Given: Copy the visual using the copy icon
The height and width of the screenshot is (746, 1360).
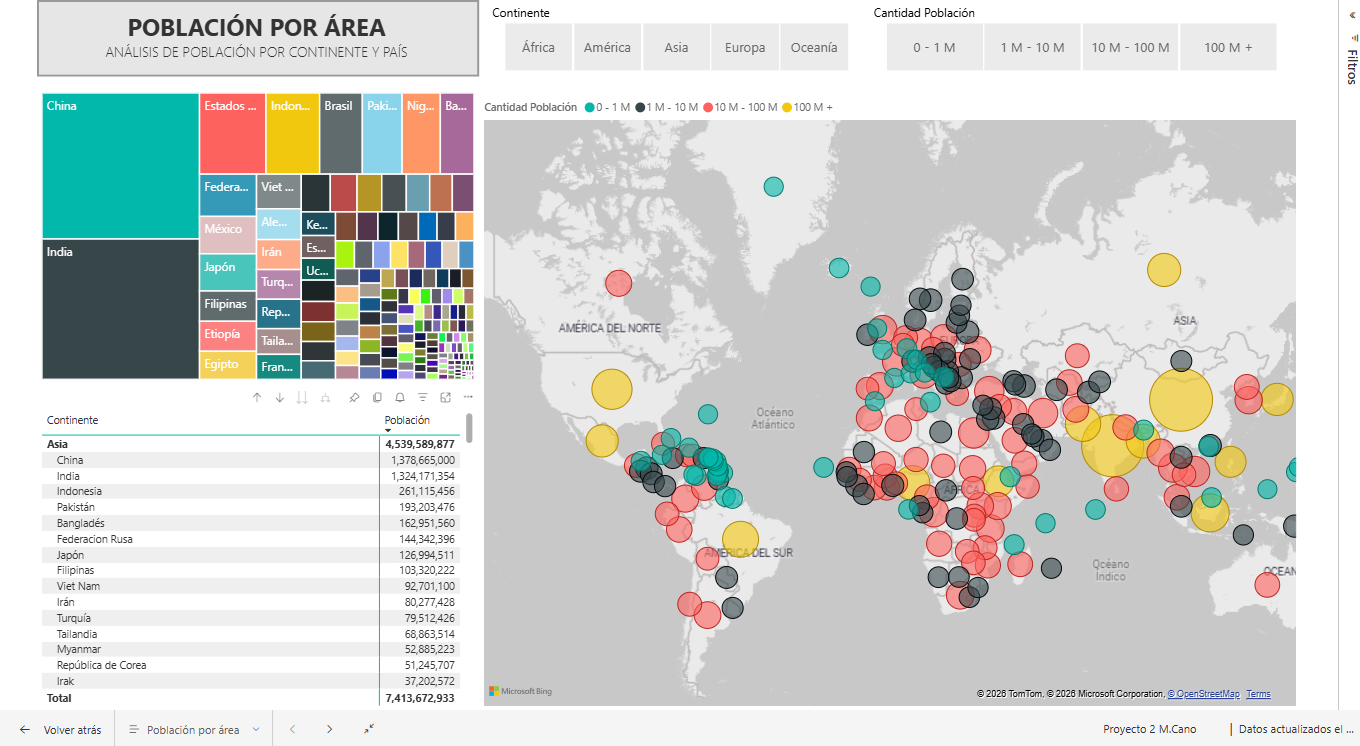Looking at the screenshot, I should click(x=377, y=397).
